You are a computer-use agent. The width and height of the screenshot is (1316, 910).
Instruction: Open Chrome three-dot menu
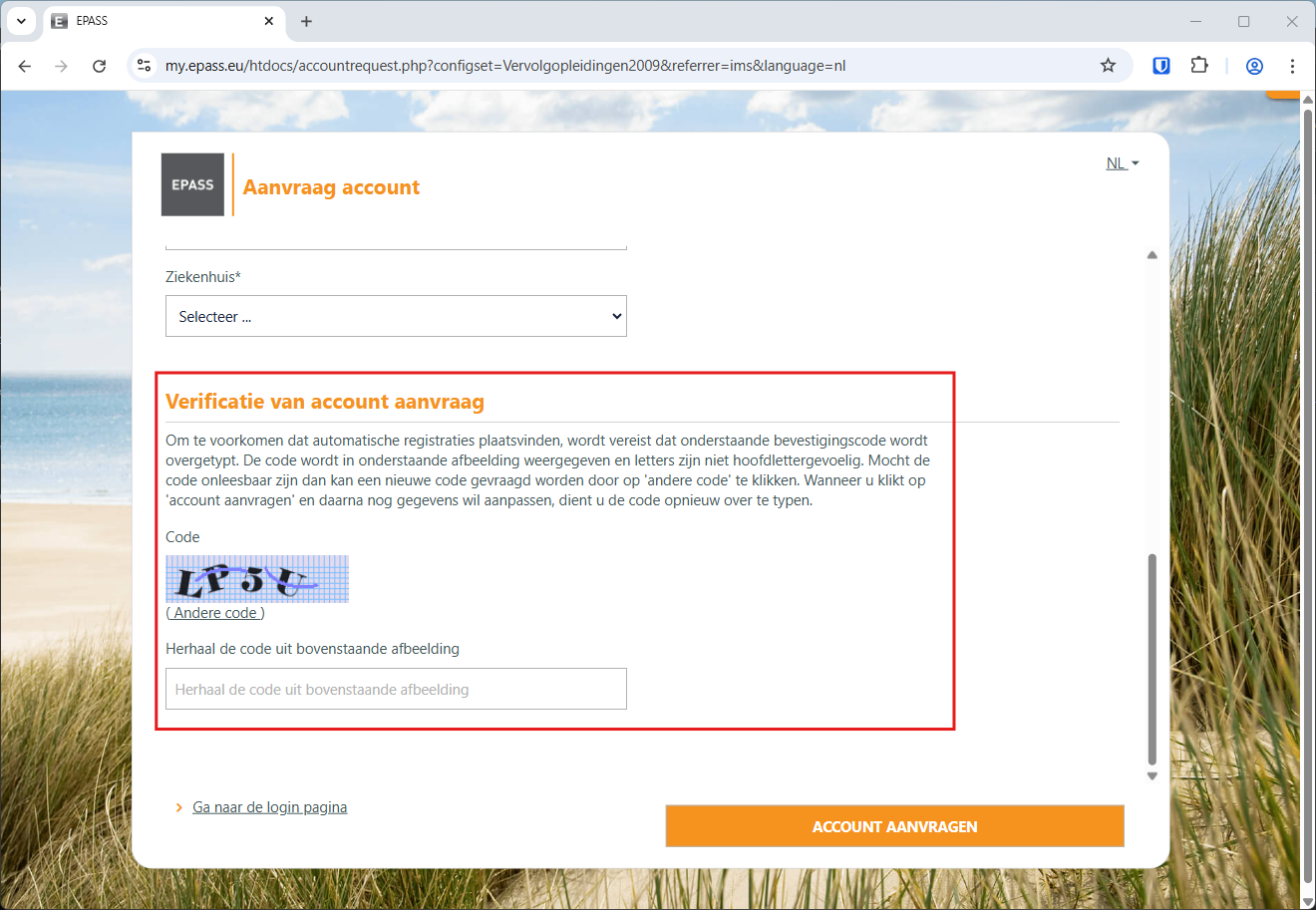tap(1292, 66)
